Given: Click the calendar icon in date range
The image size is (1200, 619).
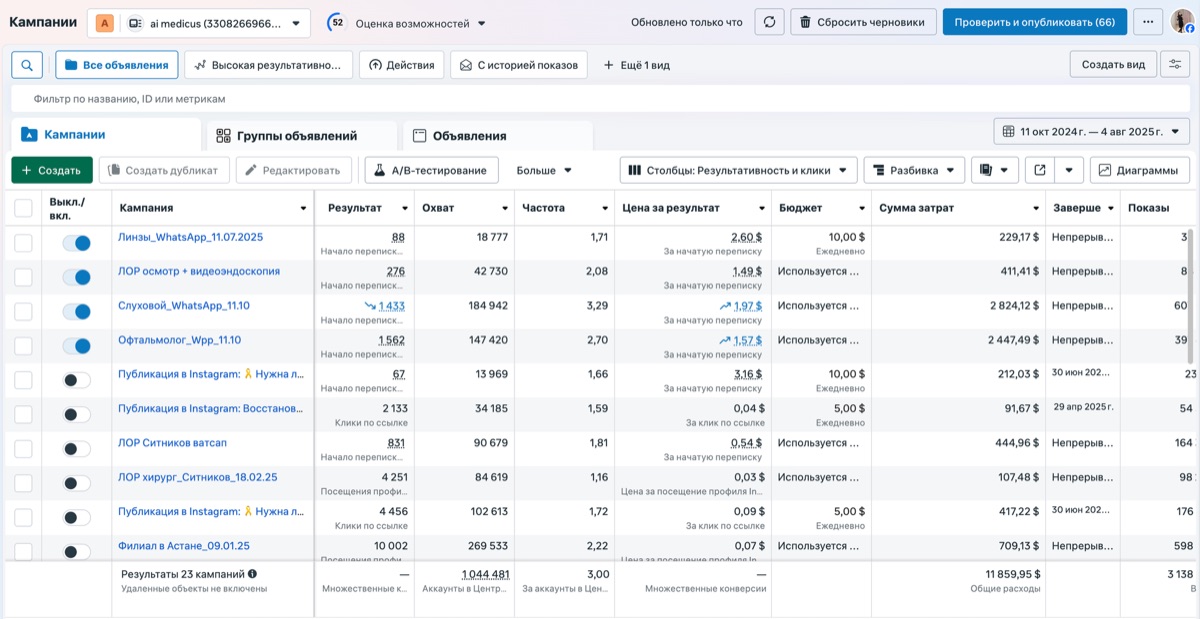Looking at the screenshot, I should click(x=1008, y=131).
